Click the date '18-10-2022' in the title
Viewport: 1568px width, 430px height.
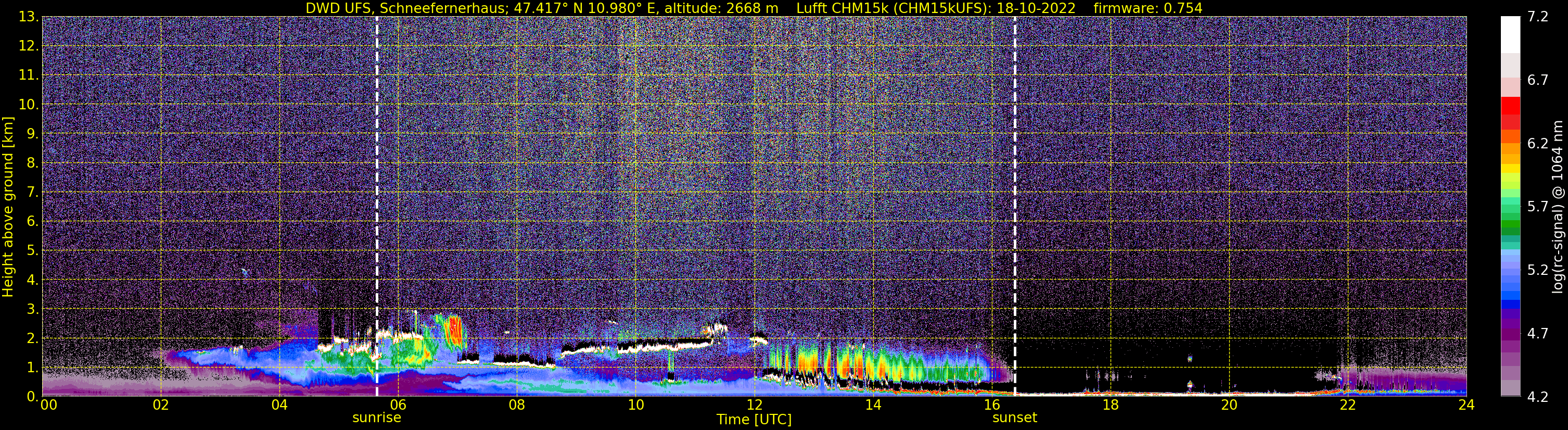click(1036, 8)
